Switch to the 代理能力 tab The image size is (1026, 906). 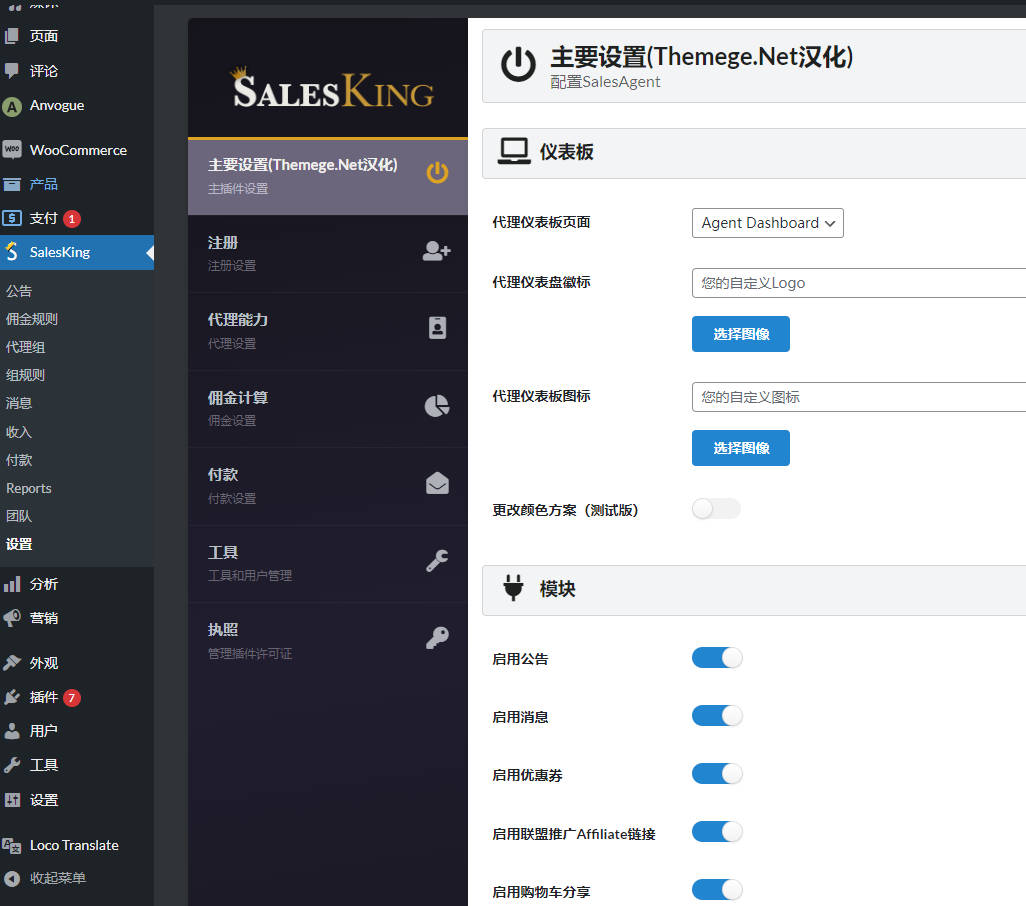point(328,331)
